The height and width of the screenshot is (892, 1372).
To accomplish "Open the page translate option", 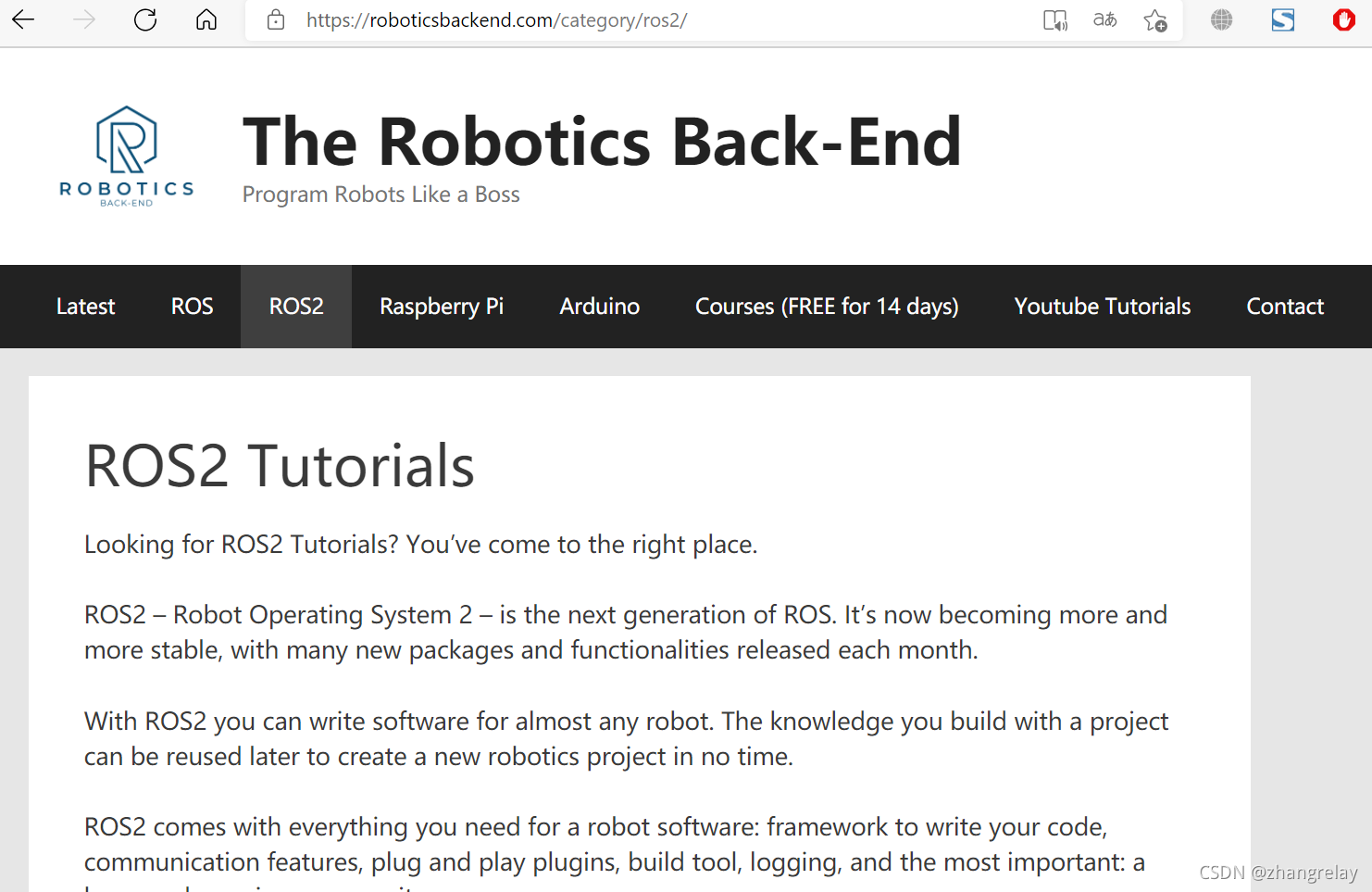I will click(1104, 19).
